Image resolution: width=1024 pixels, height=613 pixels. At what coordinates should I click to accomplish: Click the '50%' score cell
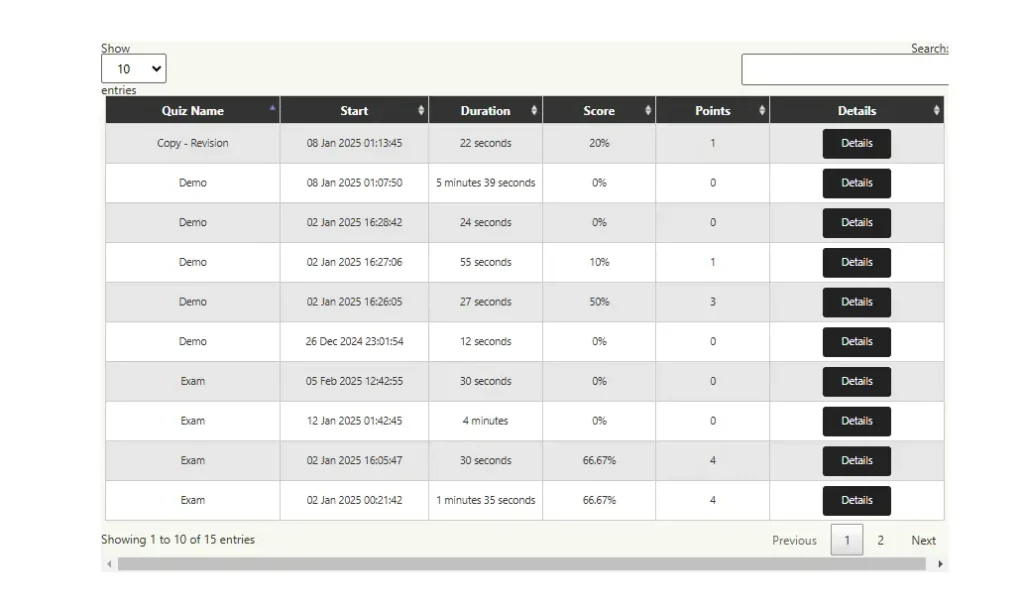(x=599, y=302)
